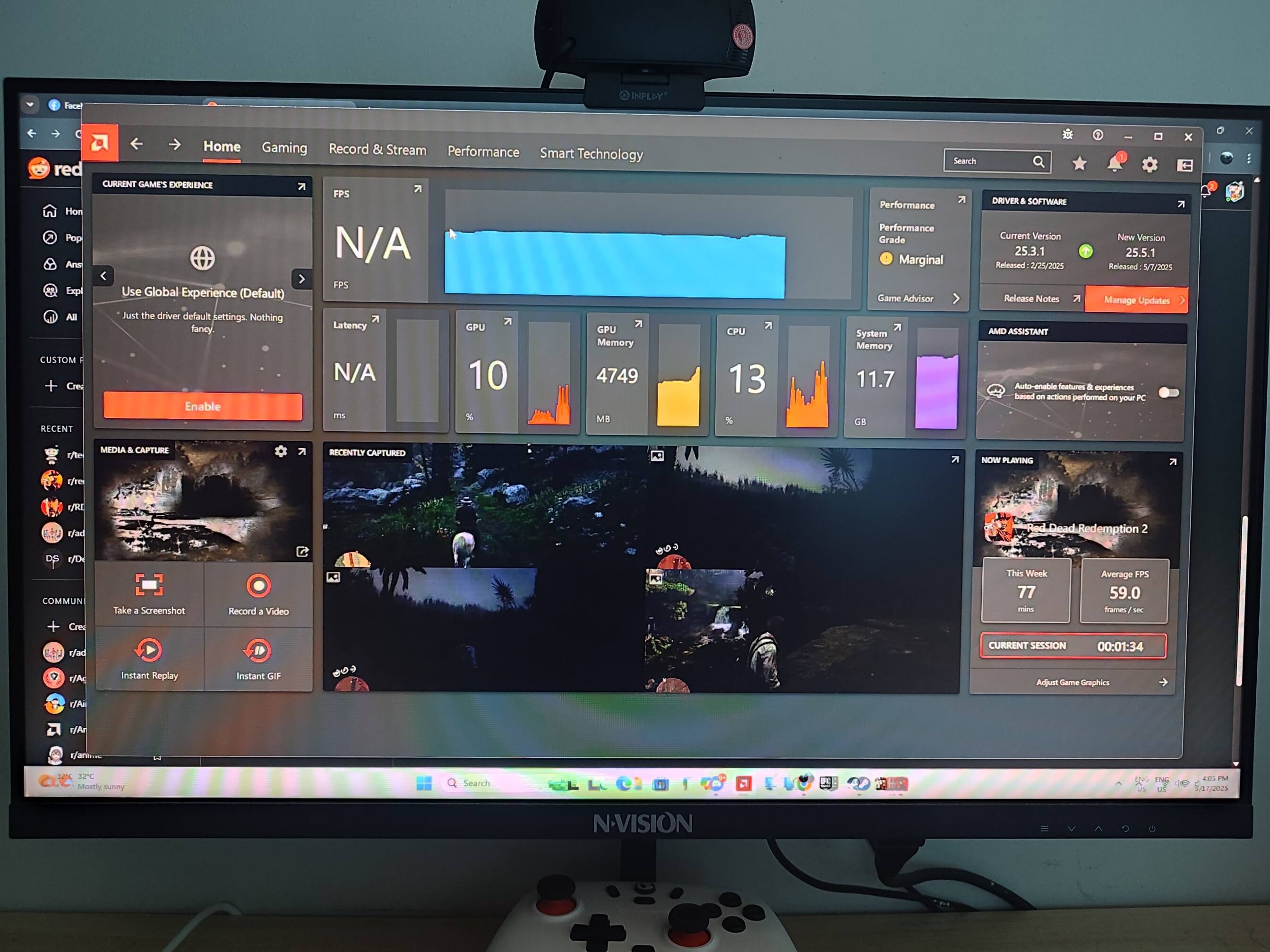The height and width of the screenshot is (952, 1270).
Task: Show previous game experience profile
Action: pos(103,276)
